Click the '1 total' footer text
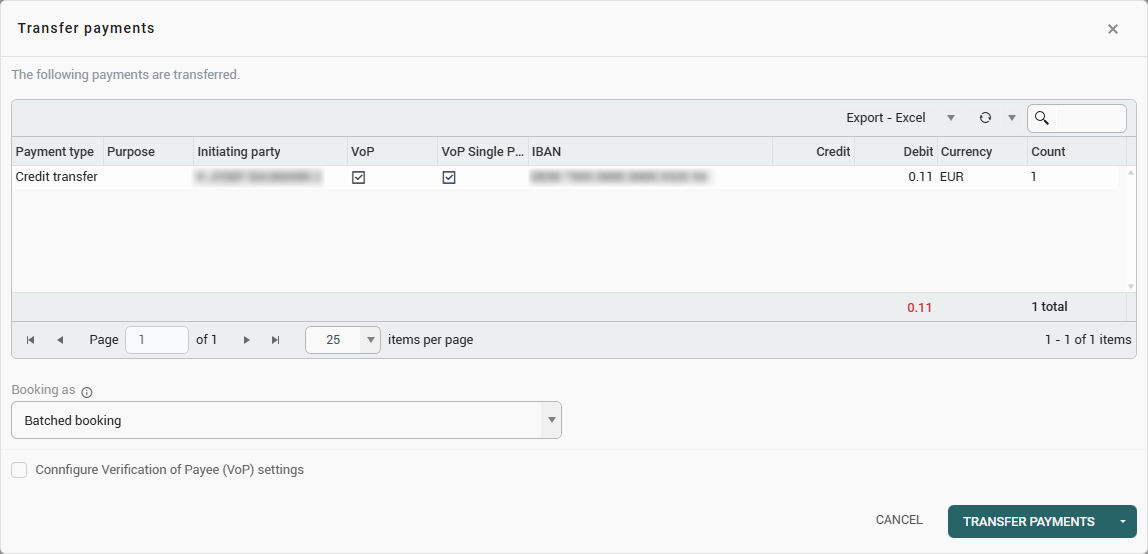This screenshot has width=1148, height=554. (1049, 307)
